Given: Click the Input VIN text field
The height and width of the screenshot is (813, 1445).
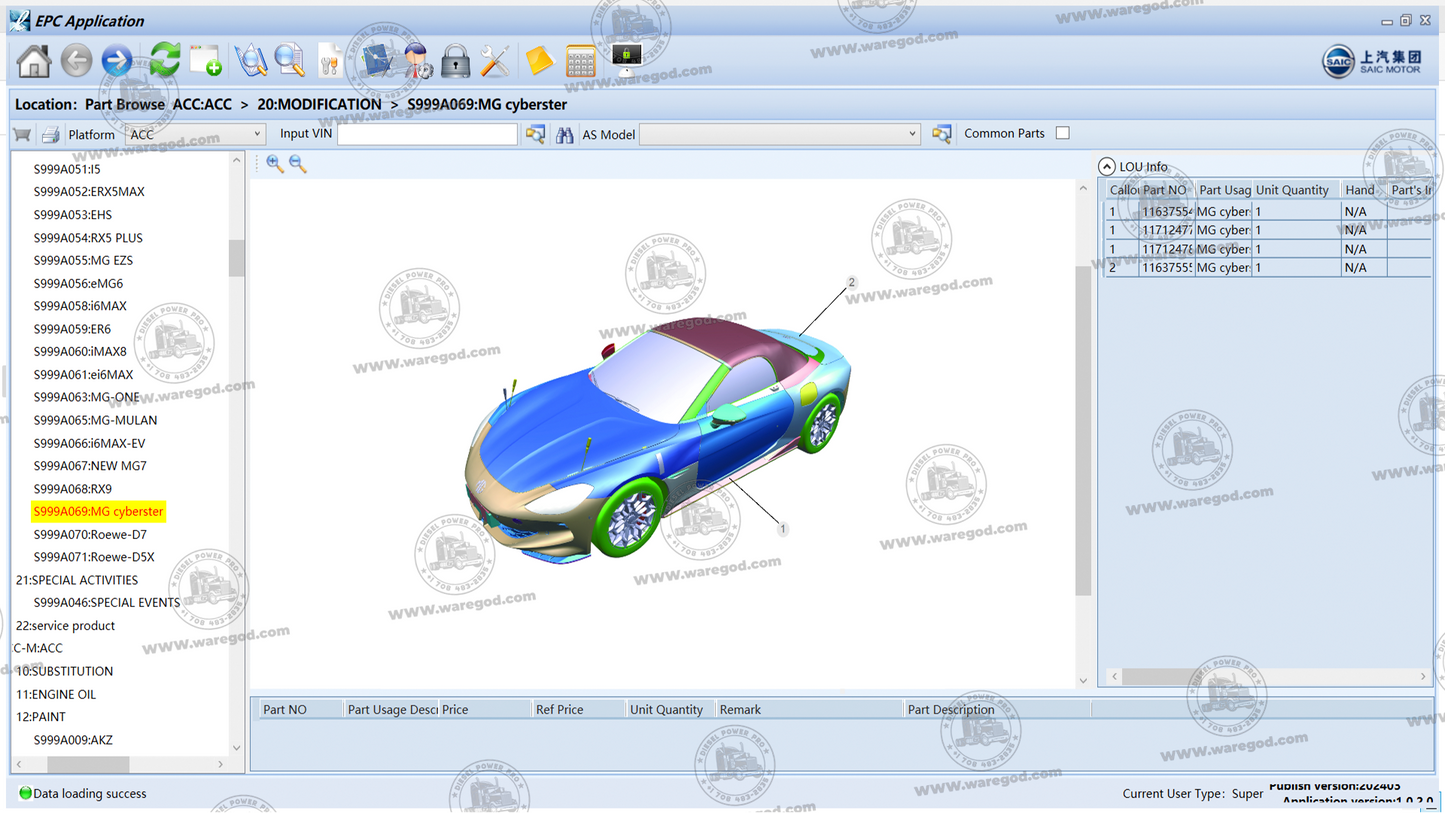Looking at the screenshot, I should [x=427, y=134].
